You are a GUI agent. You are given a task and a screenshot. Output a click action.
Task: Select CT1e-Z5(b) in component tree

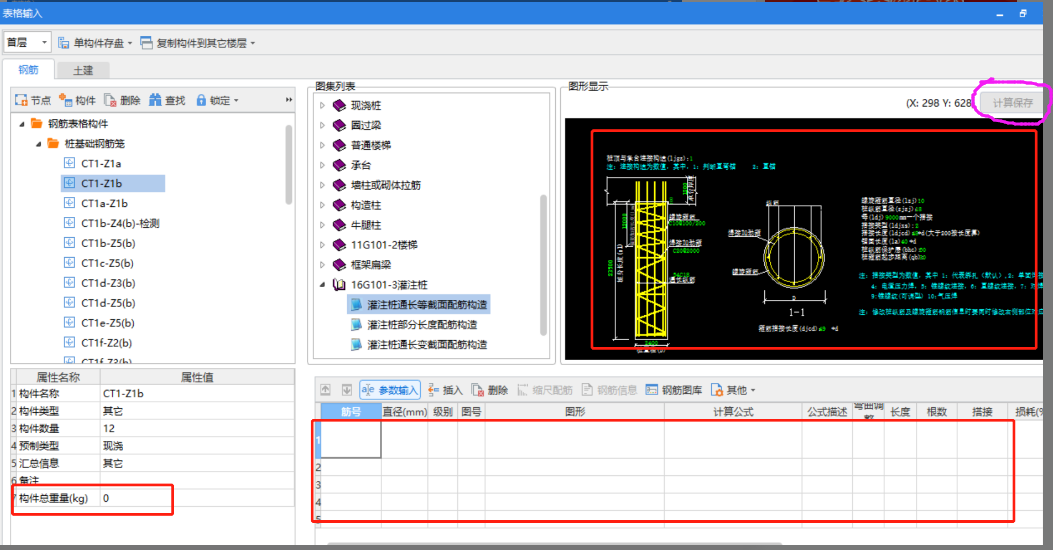(x=107, y=323)
